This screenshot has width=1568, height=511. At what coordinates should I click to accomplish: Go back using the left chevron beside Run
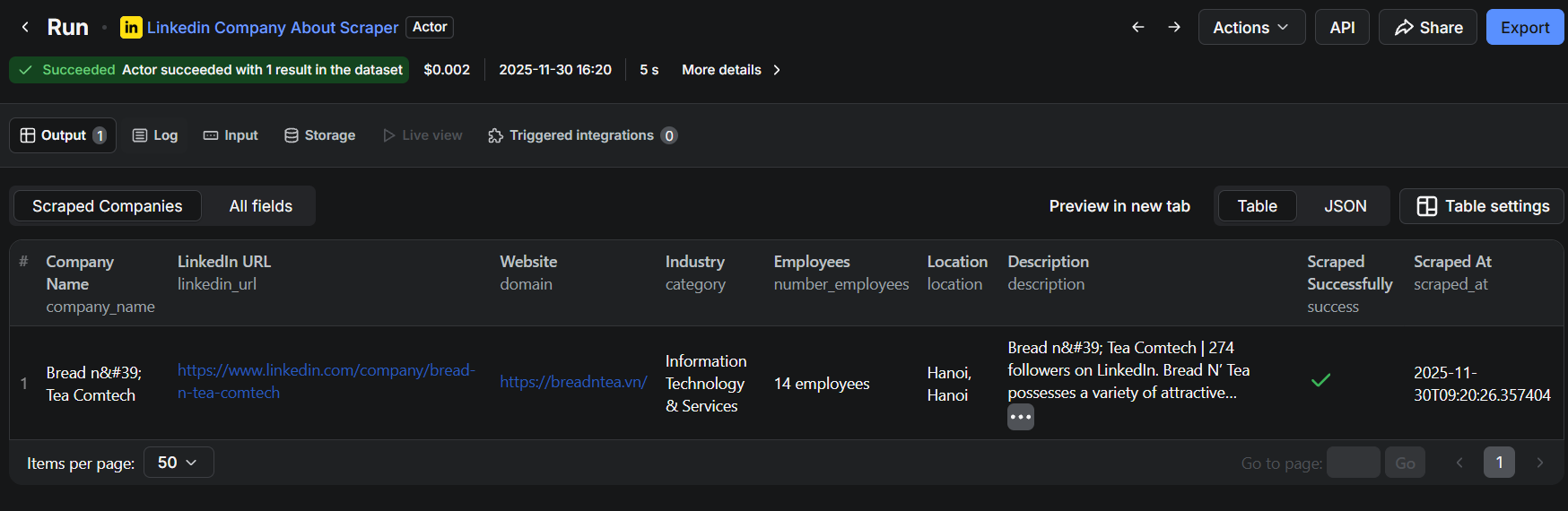[25, 28]
